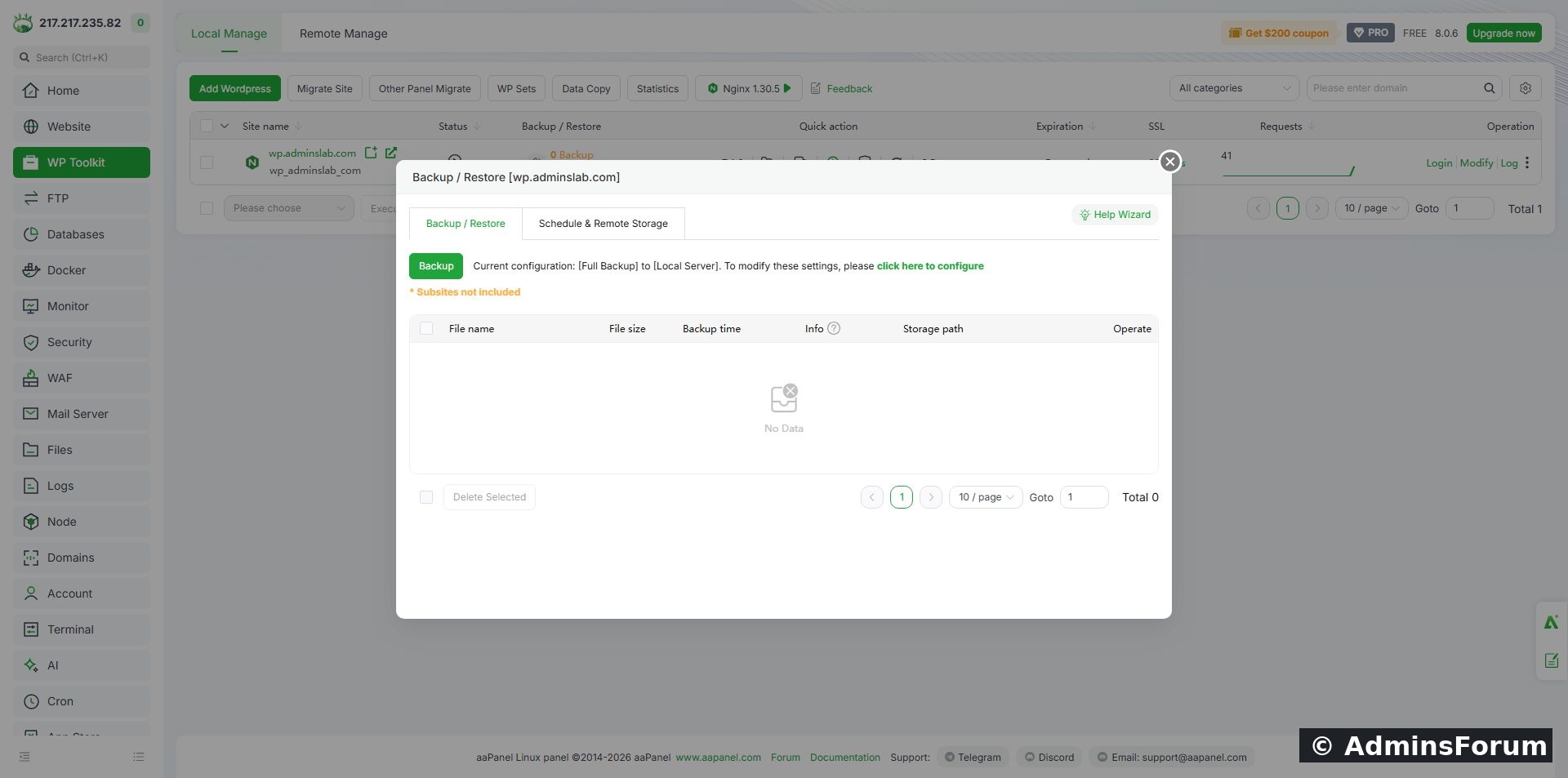The height and width of the screenshot is (778, 1568).
Task: Open the Please choose batch dropdown
Action: [x=289, y=208]
